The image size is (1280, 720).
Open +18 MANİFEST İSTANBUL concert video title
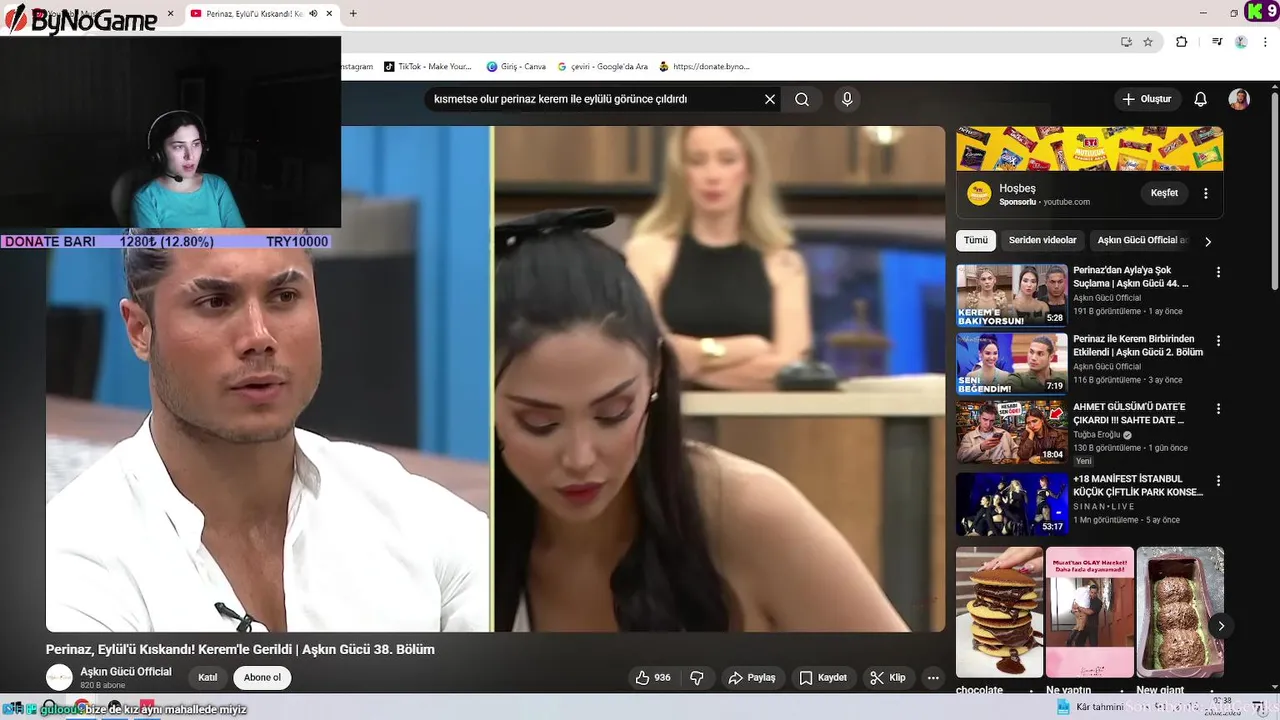tap(1138, 485)
